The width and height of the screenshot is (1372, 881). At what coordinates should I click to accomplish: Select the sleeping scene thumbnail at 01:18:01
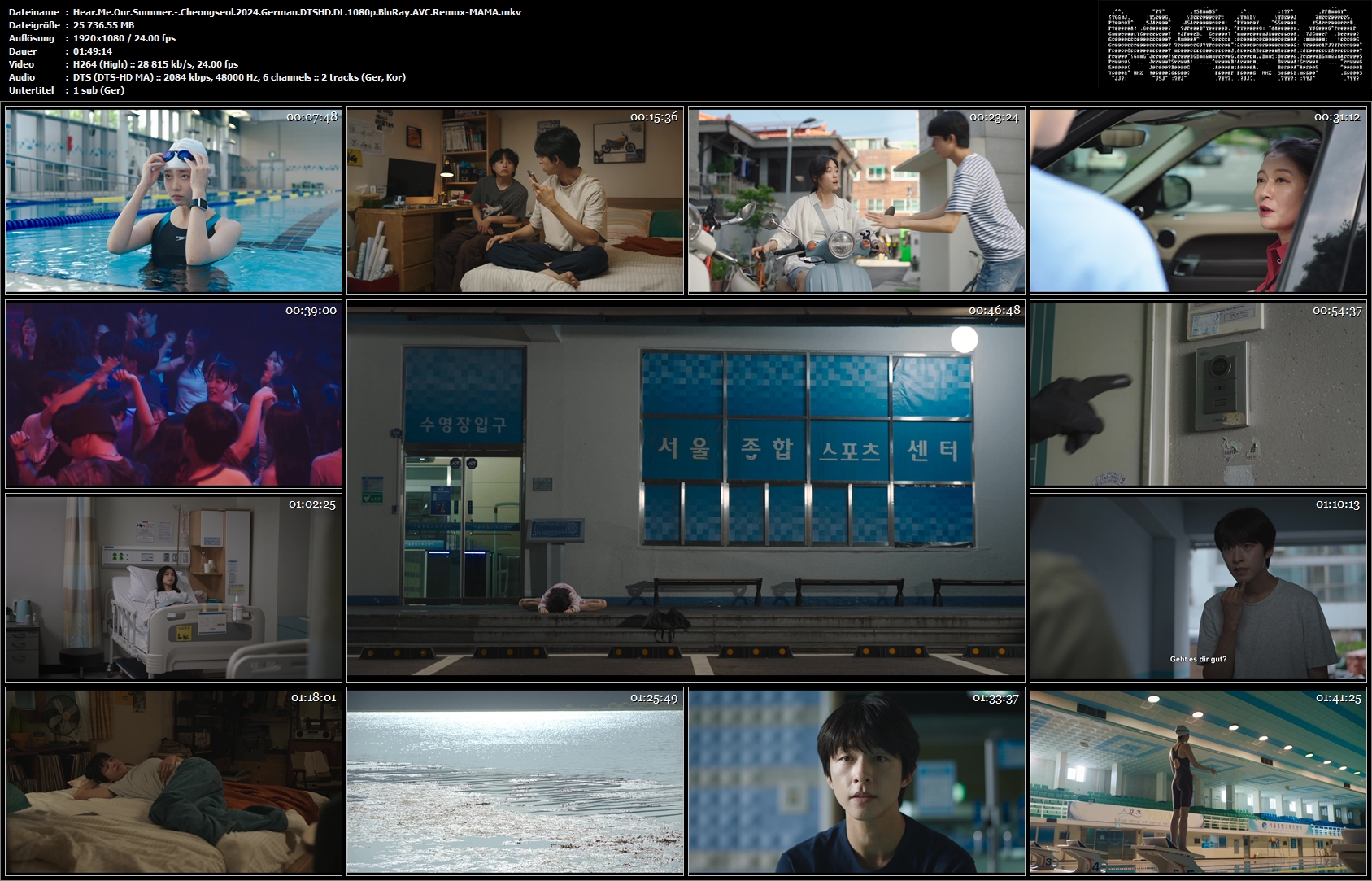(x=173, y=781)
